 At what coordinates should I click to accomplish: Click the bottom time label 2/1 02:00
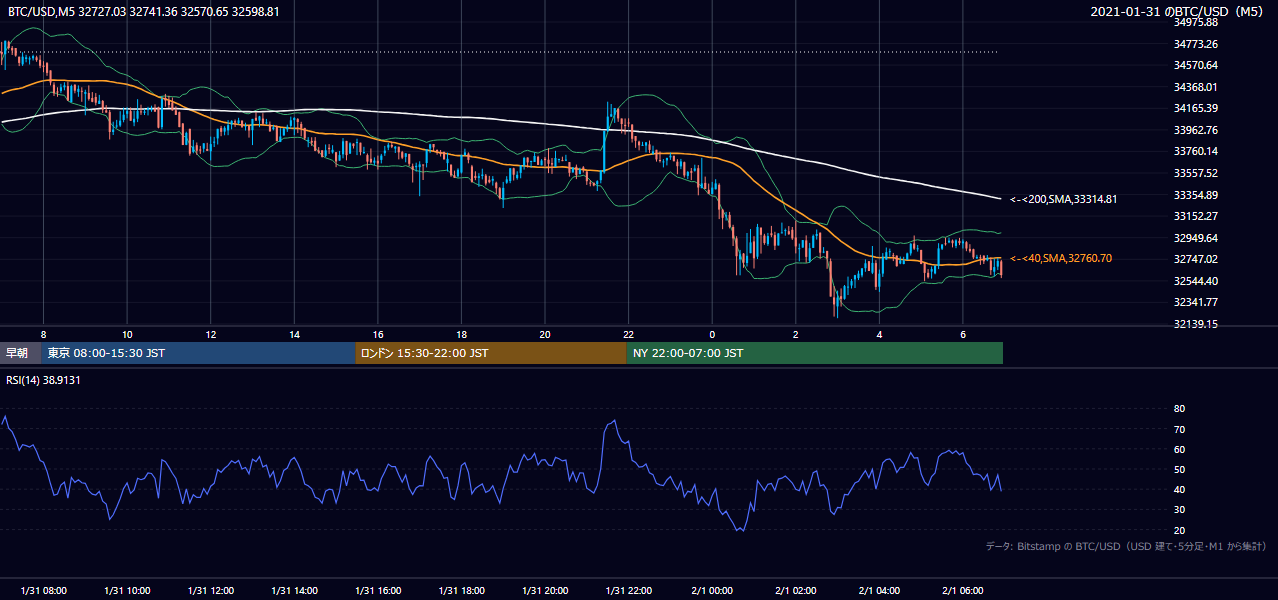pyautogui.click(x=795, y=590)
